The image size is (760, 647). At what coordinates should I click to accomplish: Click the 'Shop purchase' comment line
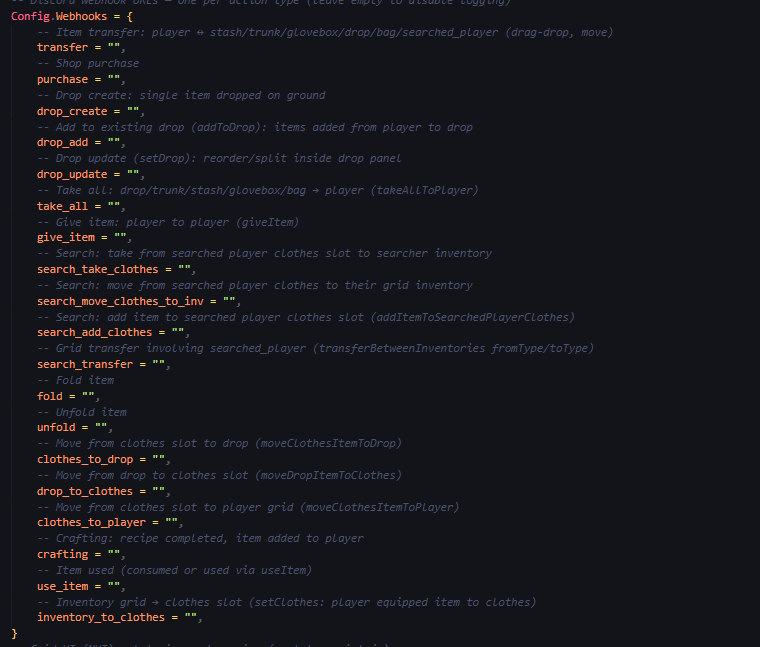pos(88,63)
